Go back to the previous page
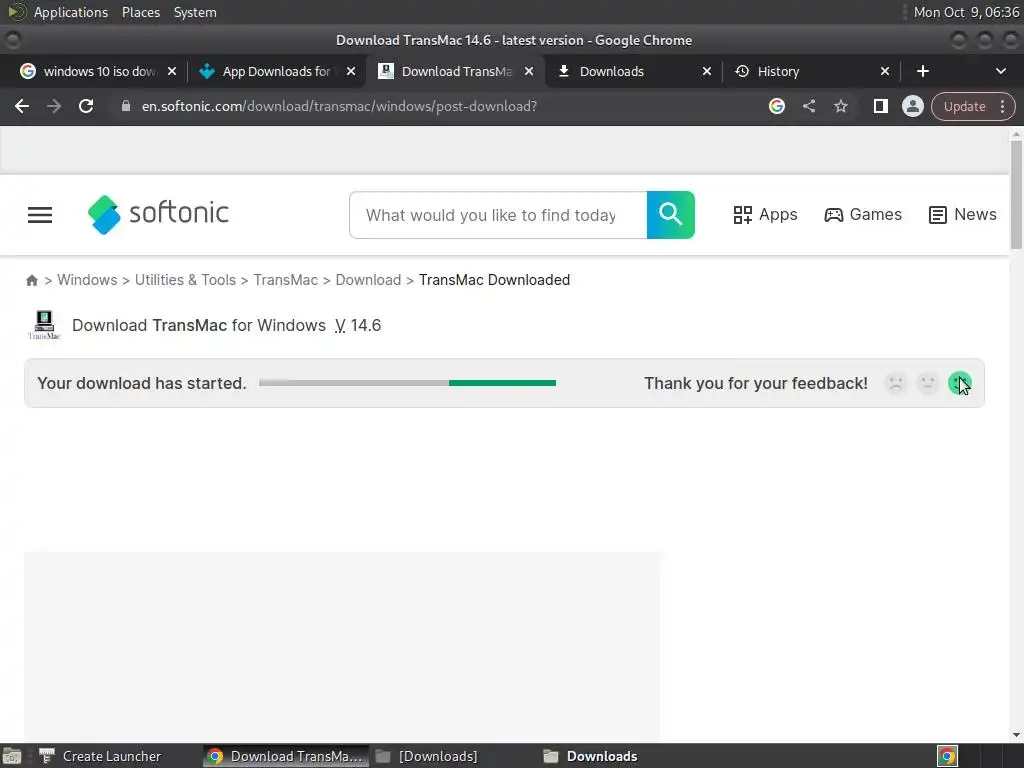Image resolution: width=1024 pixels, height=768 pixels. 22,106
